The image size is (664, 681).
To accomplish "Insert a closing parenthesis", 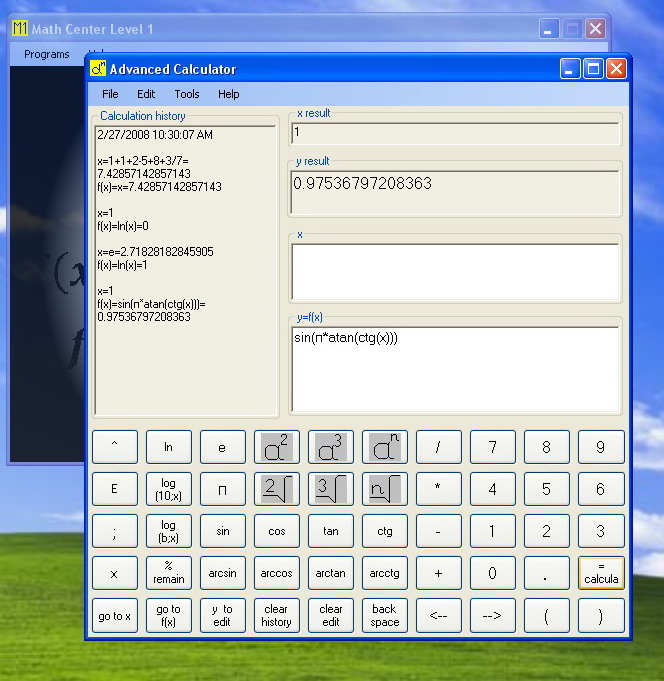I will 601,615.
